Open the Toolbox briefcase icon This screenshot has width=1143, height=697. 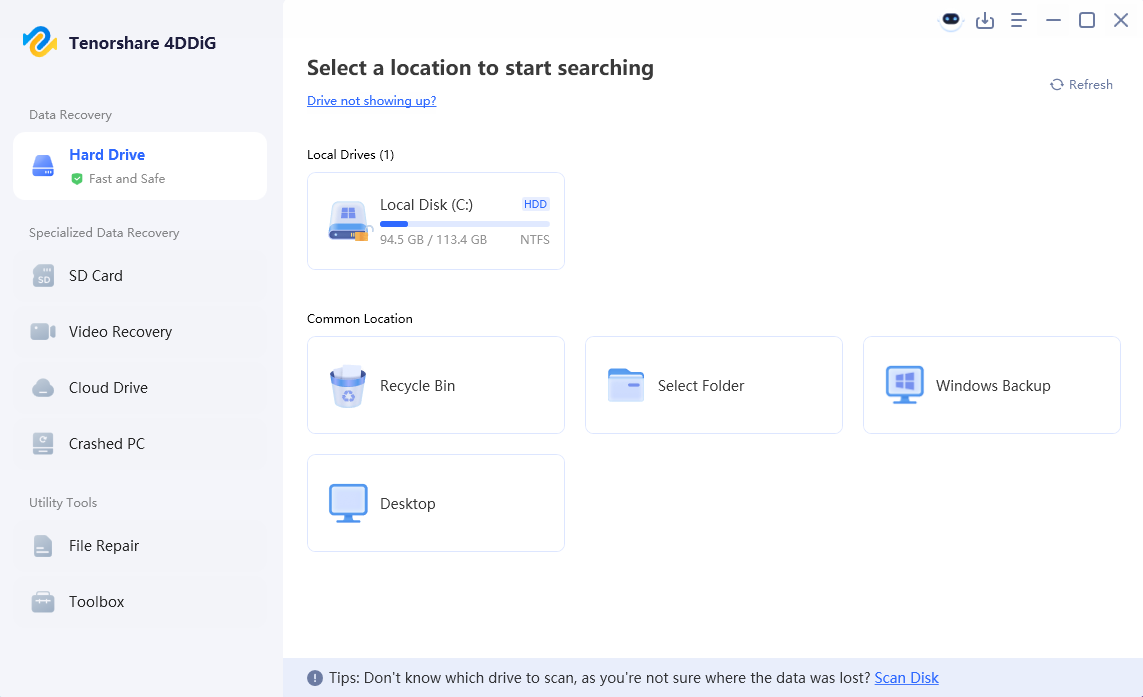pyautogui.click(x=43, y=602)
